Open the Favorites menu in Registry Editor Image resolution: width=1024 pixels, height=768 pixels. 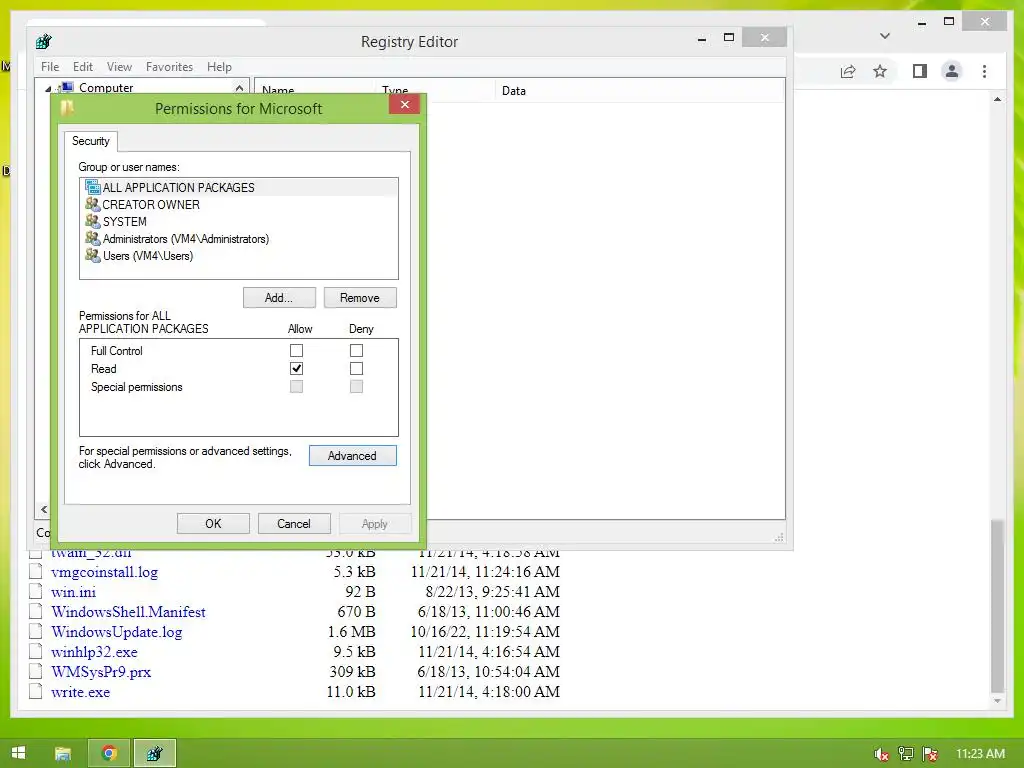(169, 67)
